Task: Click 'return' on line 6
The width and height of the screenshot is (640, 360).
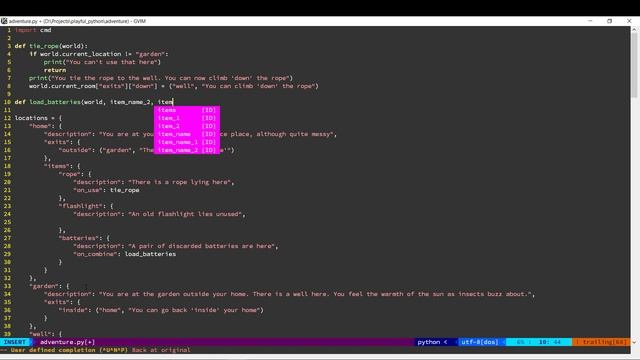Action: [x=55, y=70]
